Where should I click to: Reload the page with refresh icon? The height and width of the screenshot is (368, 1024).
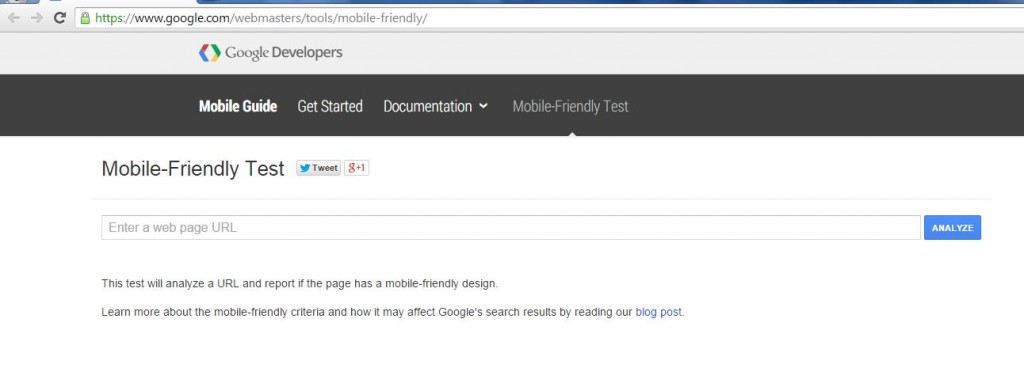(59, 18)
